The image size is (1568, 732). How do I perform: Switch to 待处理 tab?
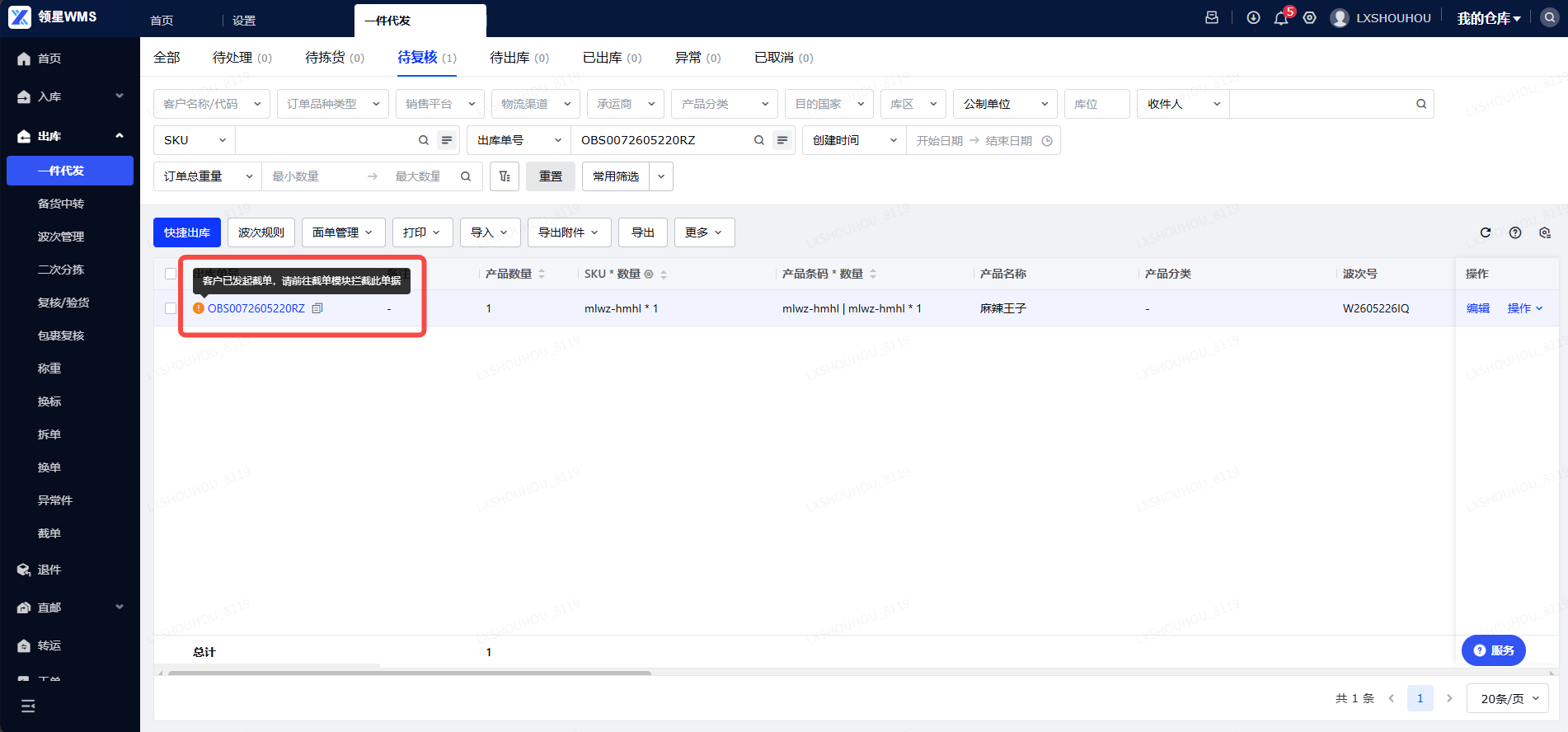pyautogui.click(x=242, y=58)
